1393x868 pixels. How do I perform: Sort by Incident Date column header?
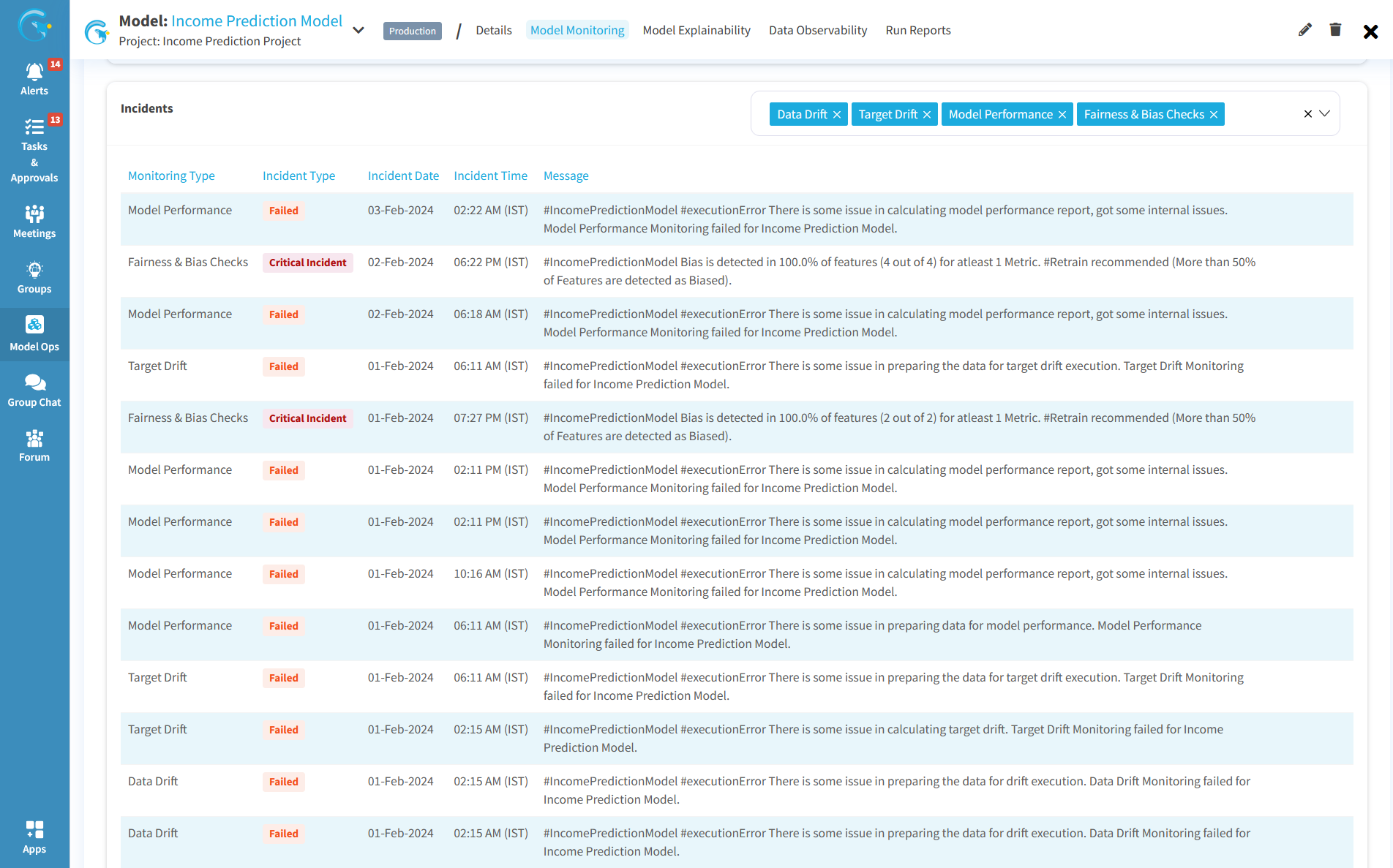pos(403,176)
